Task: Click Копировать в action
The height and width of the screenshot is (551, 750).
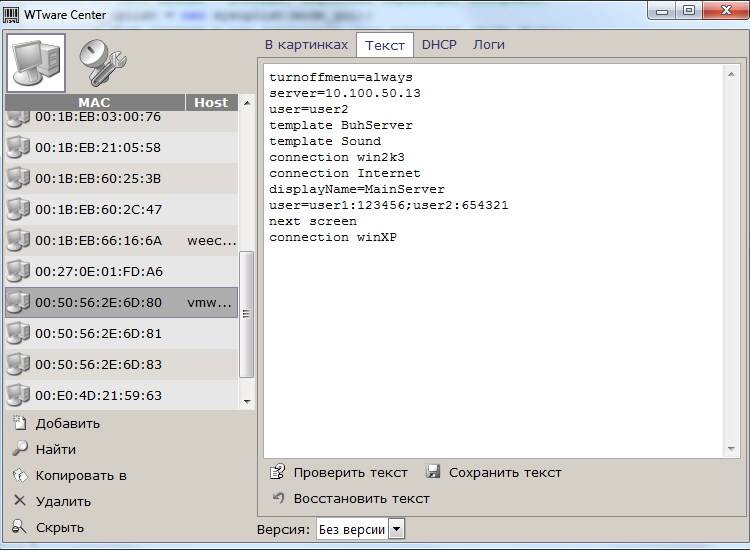Action: [x=81, y=475]
